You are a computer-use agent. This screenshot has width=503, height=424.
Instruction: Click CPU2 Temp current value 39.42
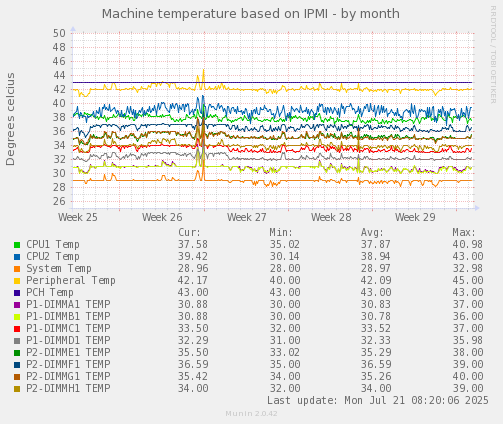tap(193, 257)
